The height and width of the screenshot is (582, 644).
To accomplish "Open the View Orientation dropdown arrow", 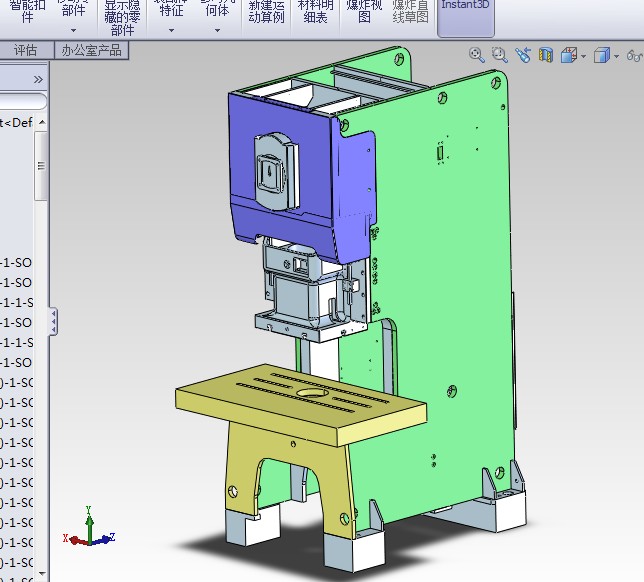I will point(583,56).
